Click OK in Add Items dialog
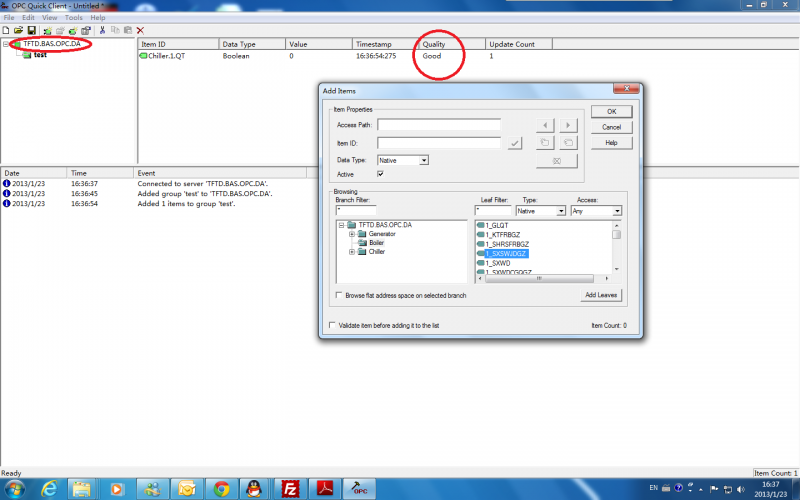The width and height of the screenshot is (800, 500). click(612, 111)
